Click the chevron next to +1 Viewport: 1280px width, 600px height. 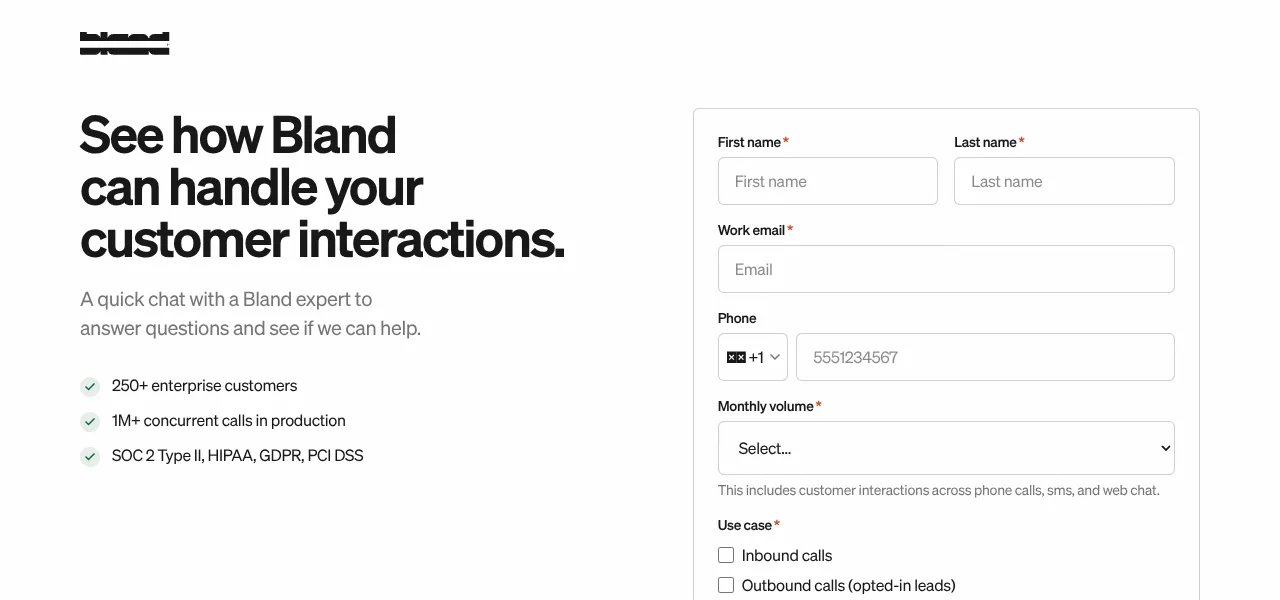click(x=775, y=357)
